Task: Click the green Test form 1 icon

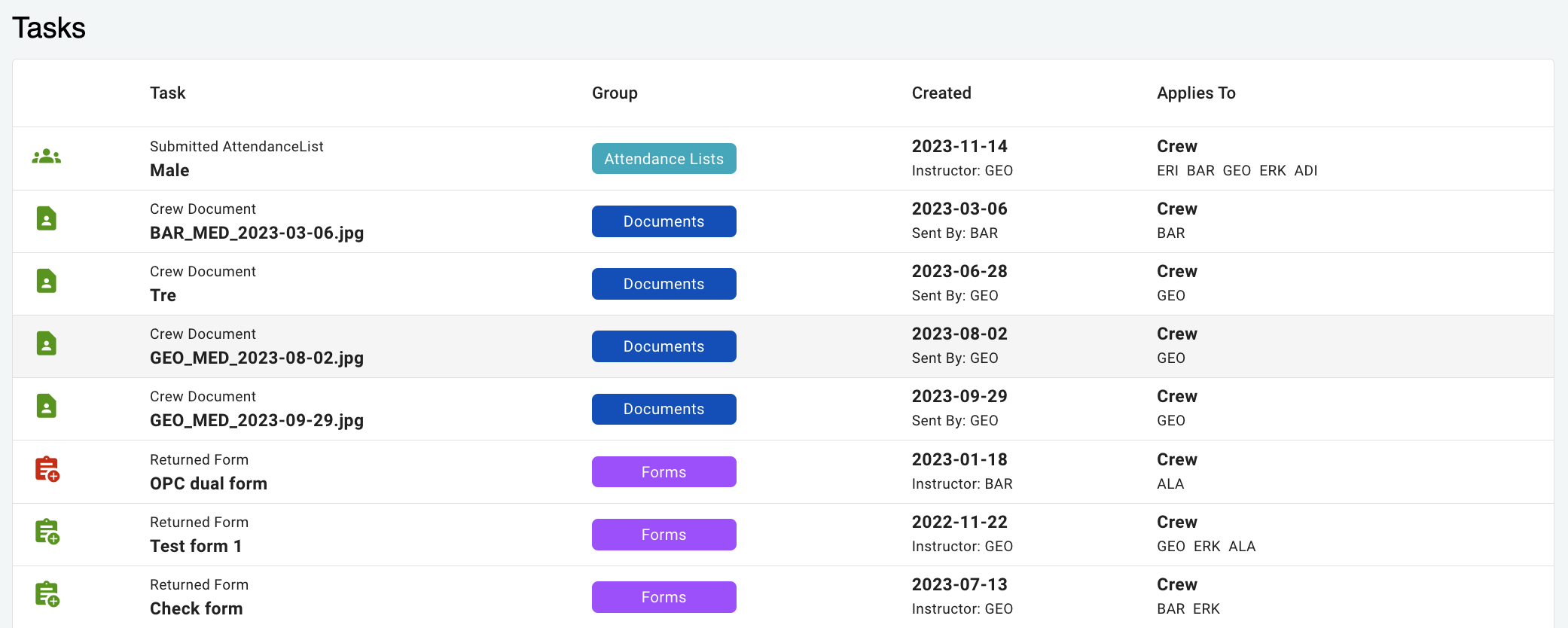Action: (x=47, y=532)
